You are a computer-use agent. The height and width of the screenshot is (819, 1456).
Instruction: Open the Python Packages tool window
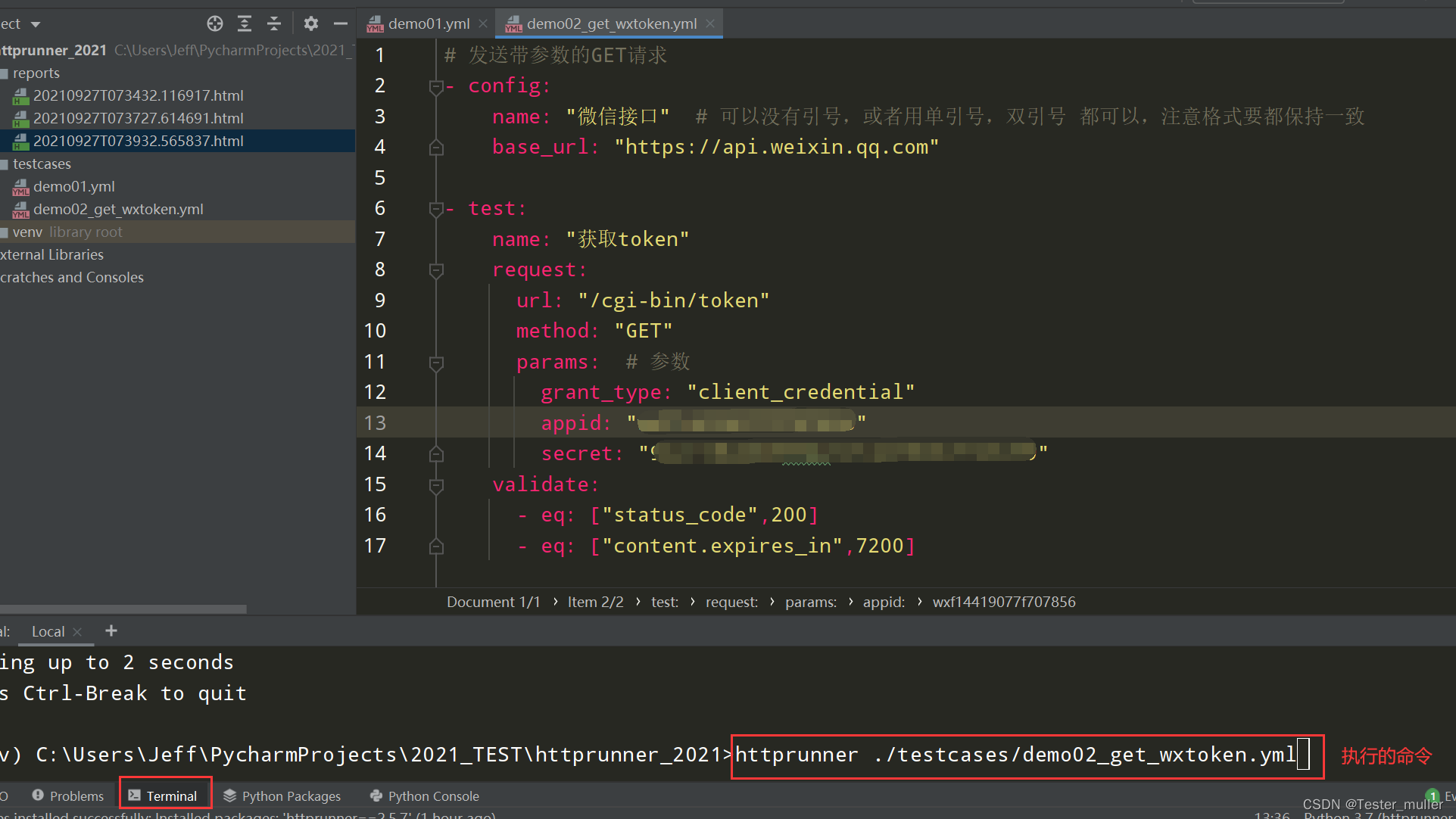coord(282,796)
